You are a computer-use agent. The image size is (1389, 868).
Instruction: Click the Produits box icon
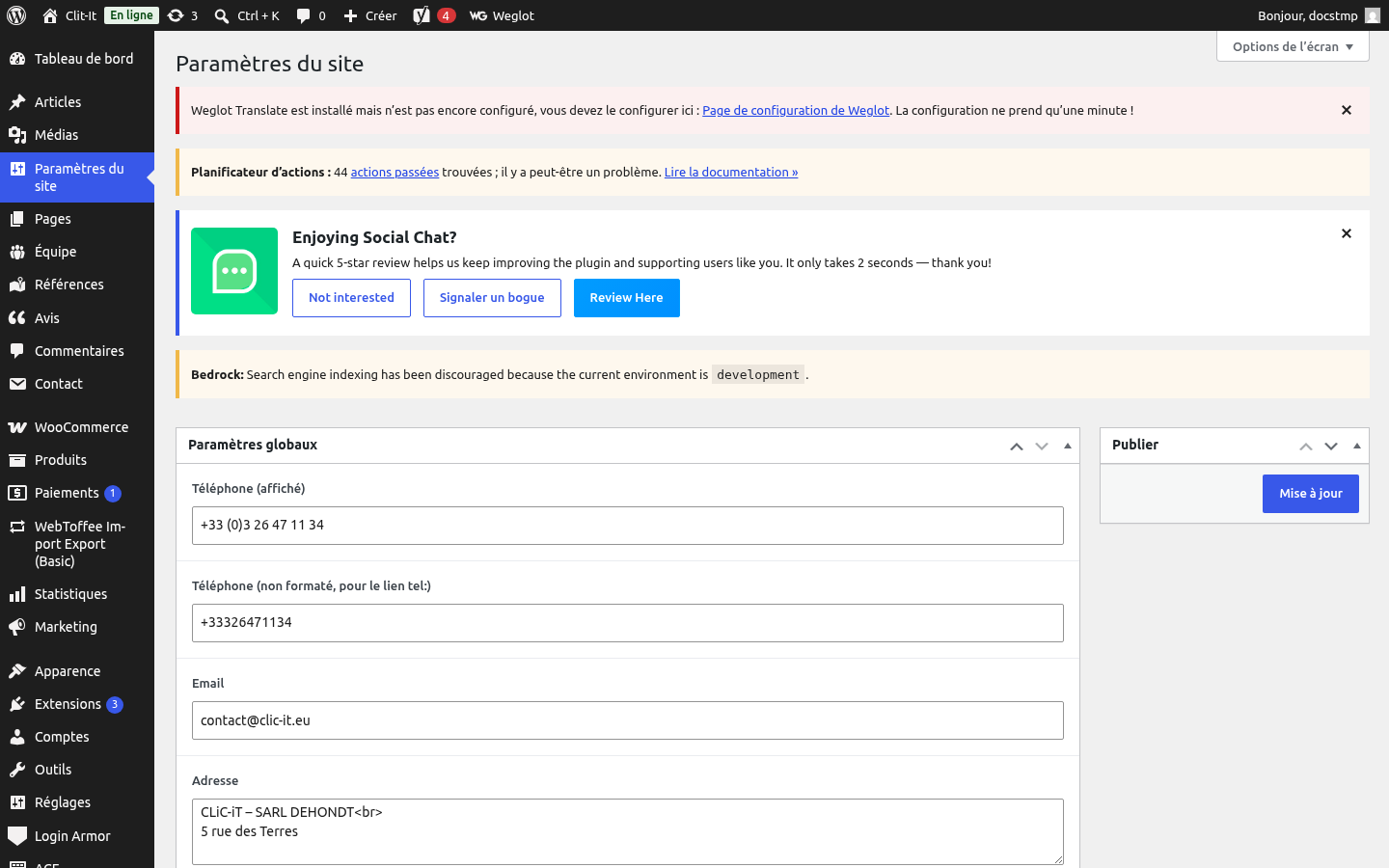[x=17, y=460]
